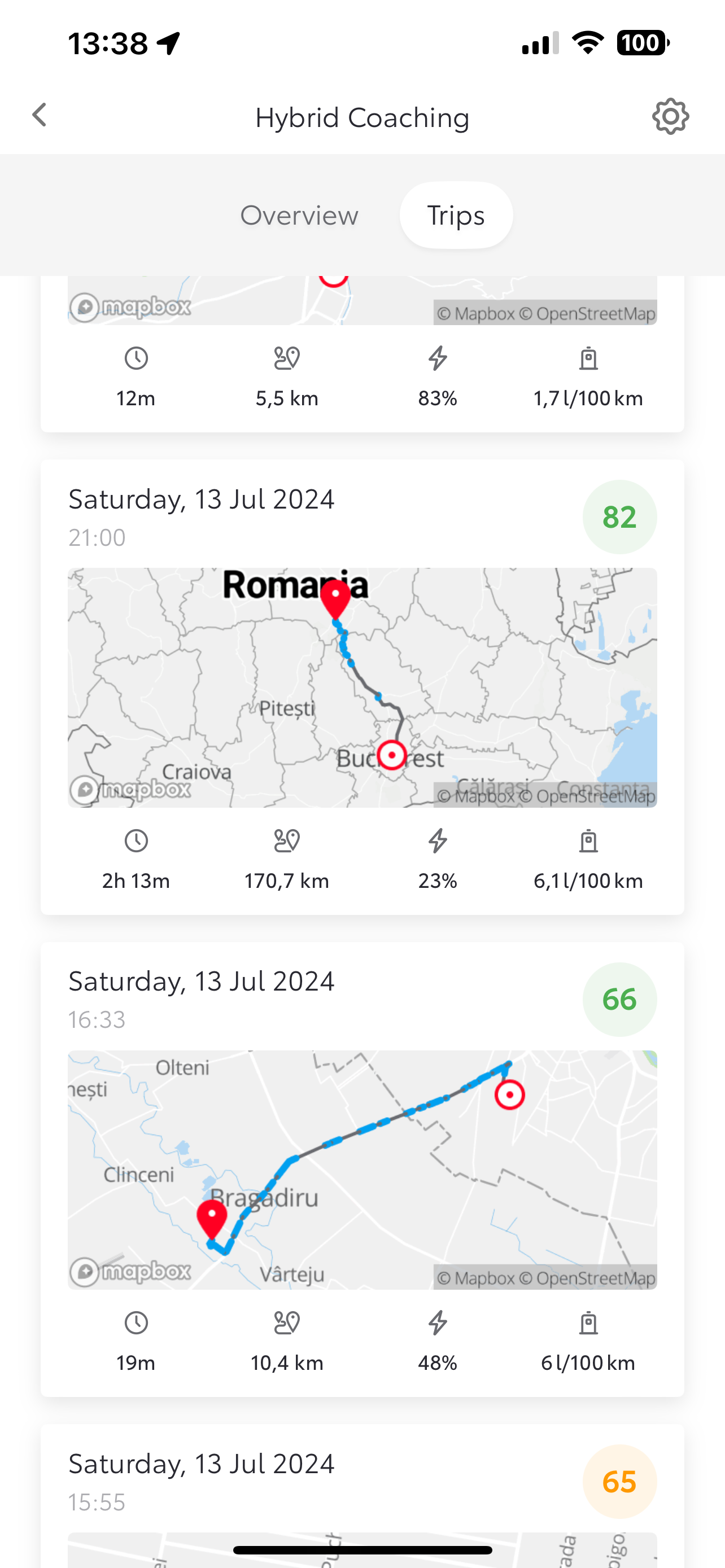
Task: Tap clock icon on the 2h 13m trip
Action: (x=136, y=841)
